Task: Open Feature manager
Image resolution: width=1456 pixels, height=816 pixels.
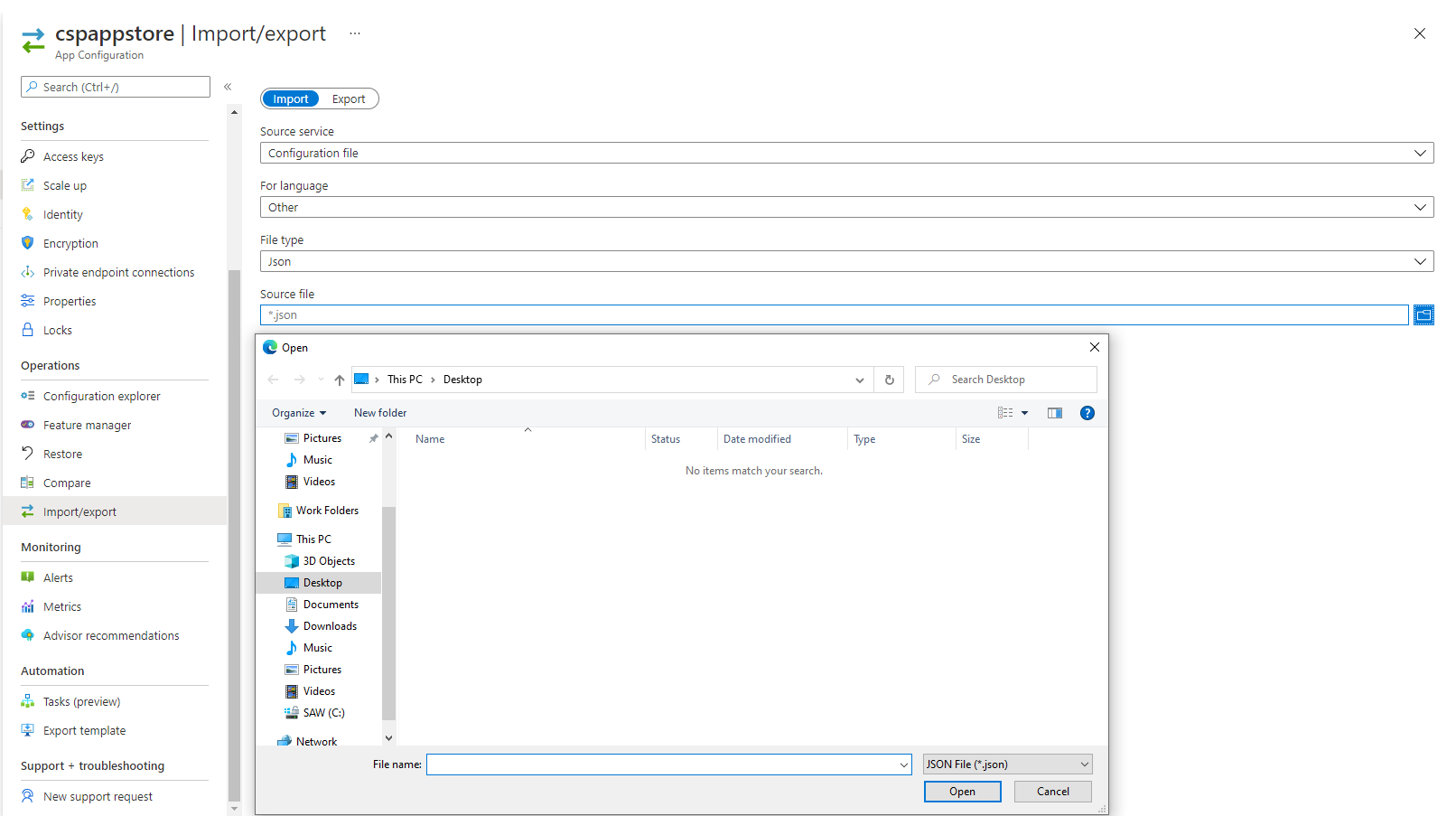Action: [x=87, y=425]
